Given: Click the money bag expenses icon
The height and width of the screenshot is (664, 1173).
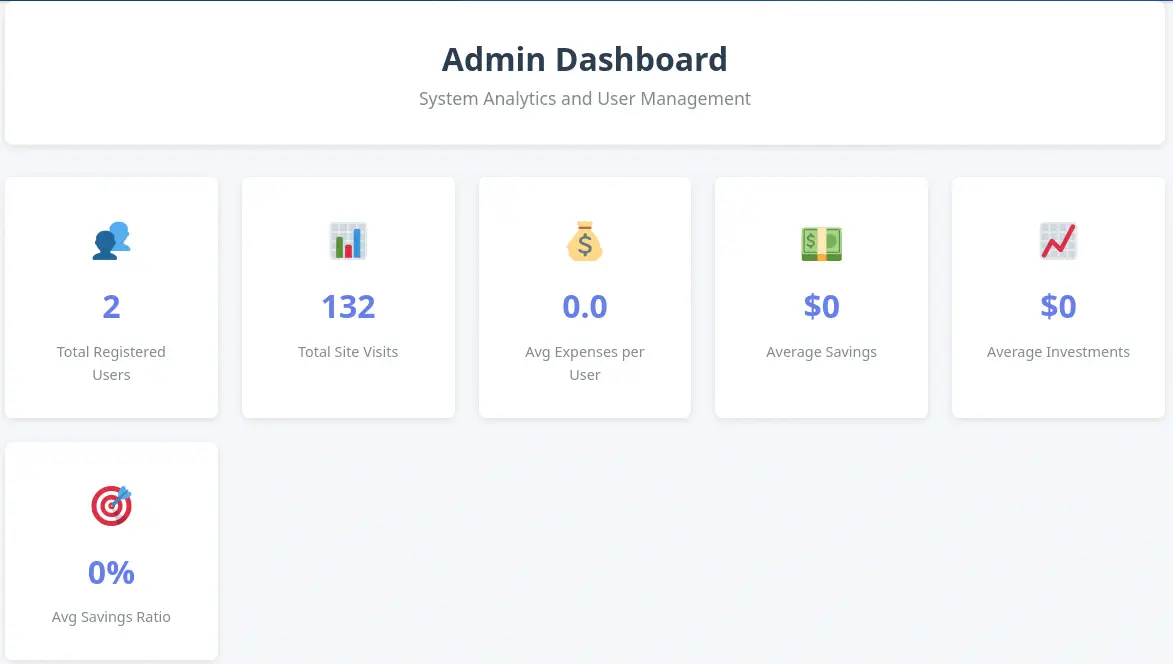Looking at the screenshot, I should pos(584,241).
